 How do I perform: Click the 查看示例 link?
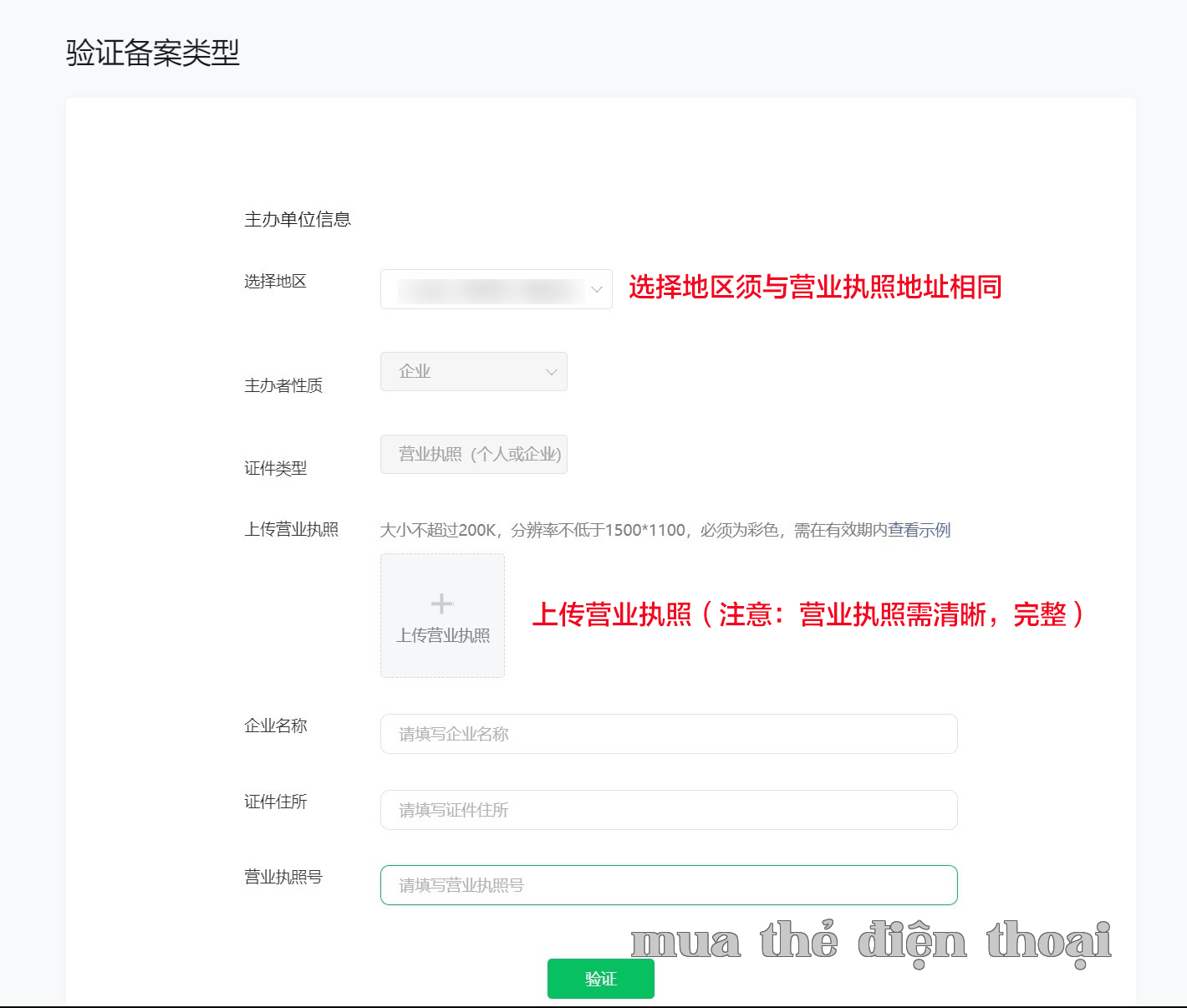919,530
